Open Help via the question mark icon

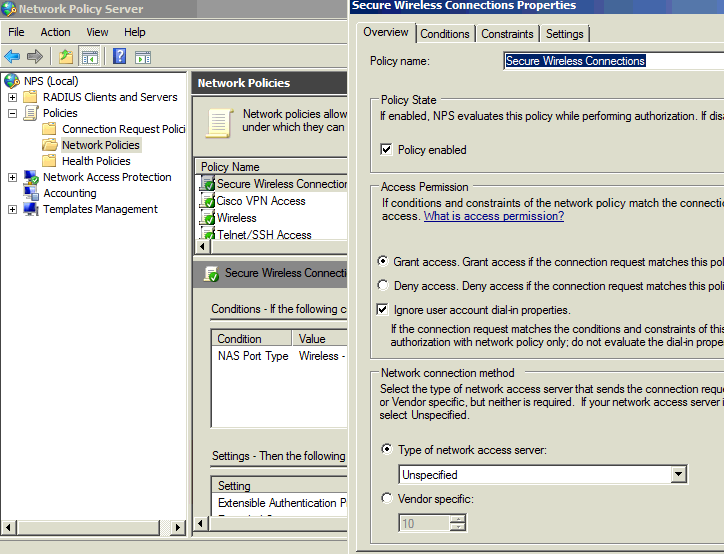click(x=119, y=57)
